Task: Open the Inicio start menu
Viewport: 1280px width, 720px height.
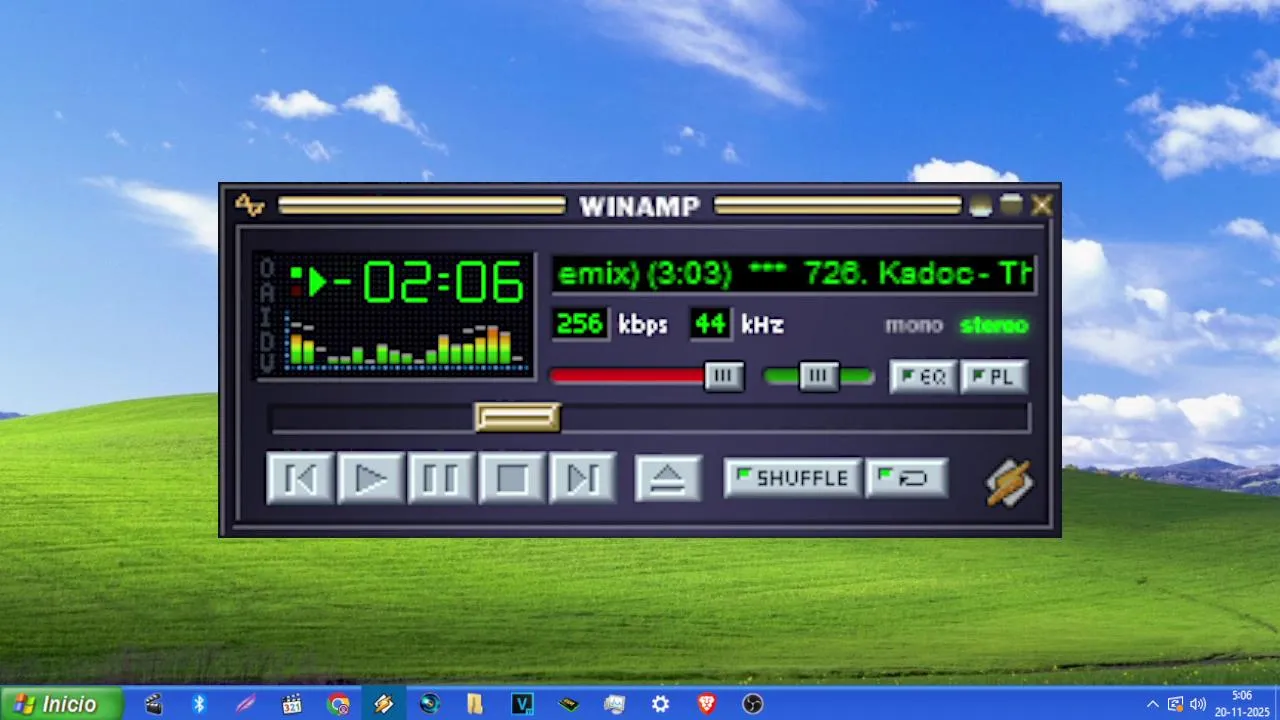Action: click(x=61, y=704)
